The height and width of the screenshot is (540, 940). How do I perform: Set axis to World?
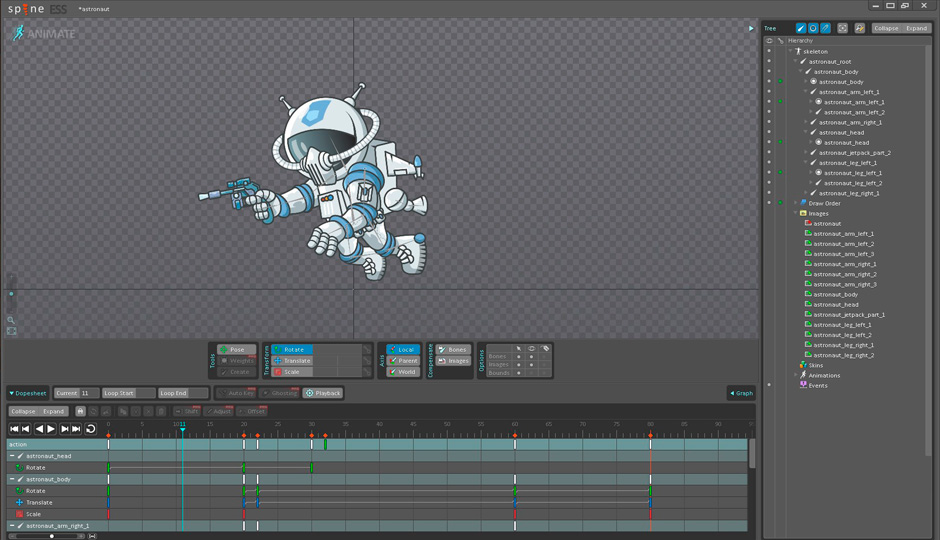(403, 372)
